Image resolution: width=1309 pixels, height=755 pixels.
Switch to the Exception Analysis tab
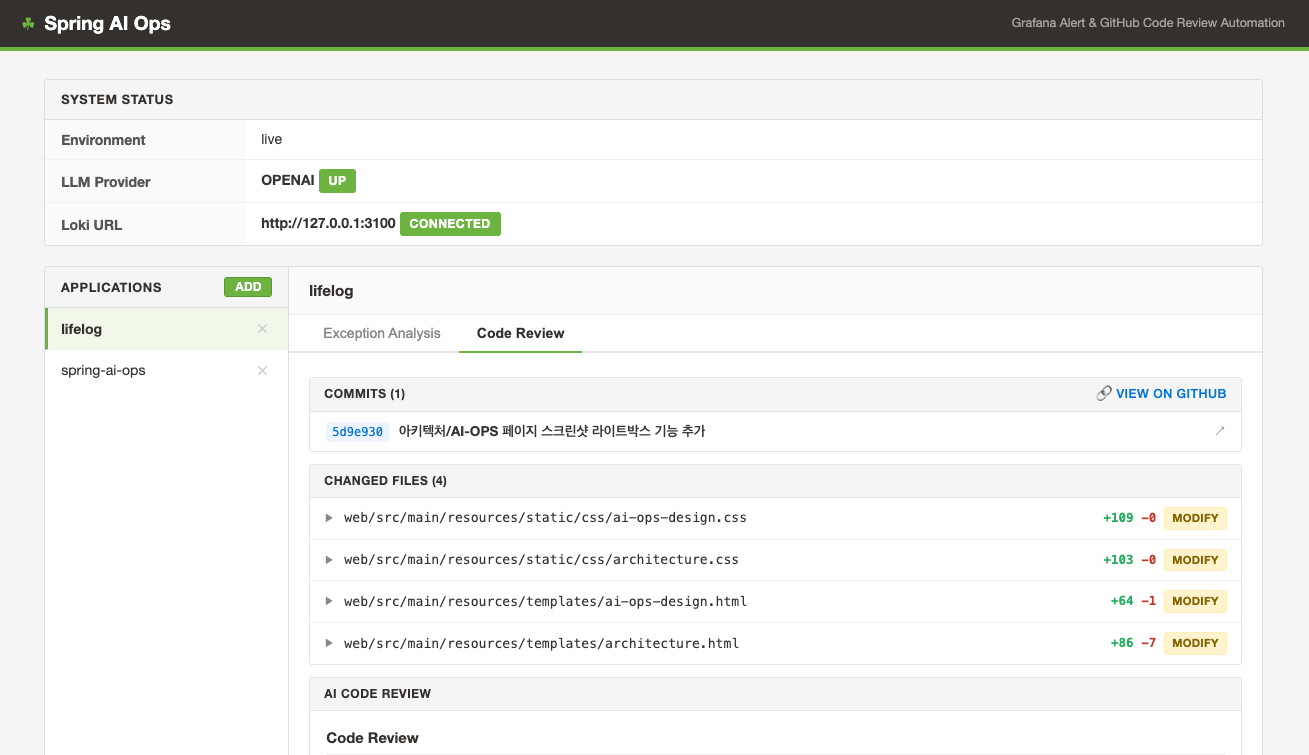[381, 333]
